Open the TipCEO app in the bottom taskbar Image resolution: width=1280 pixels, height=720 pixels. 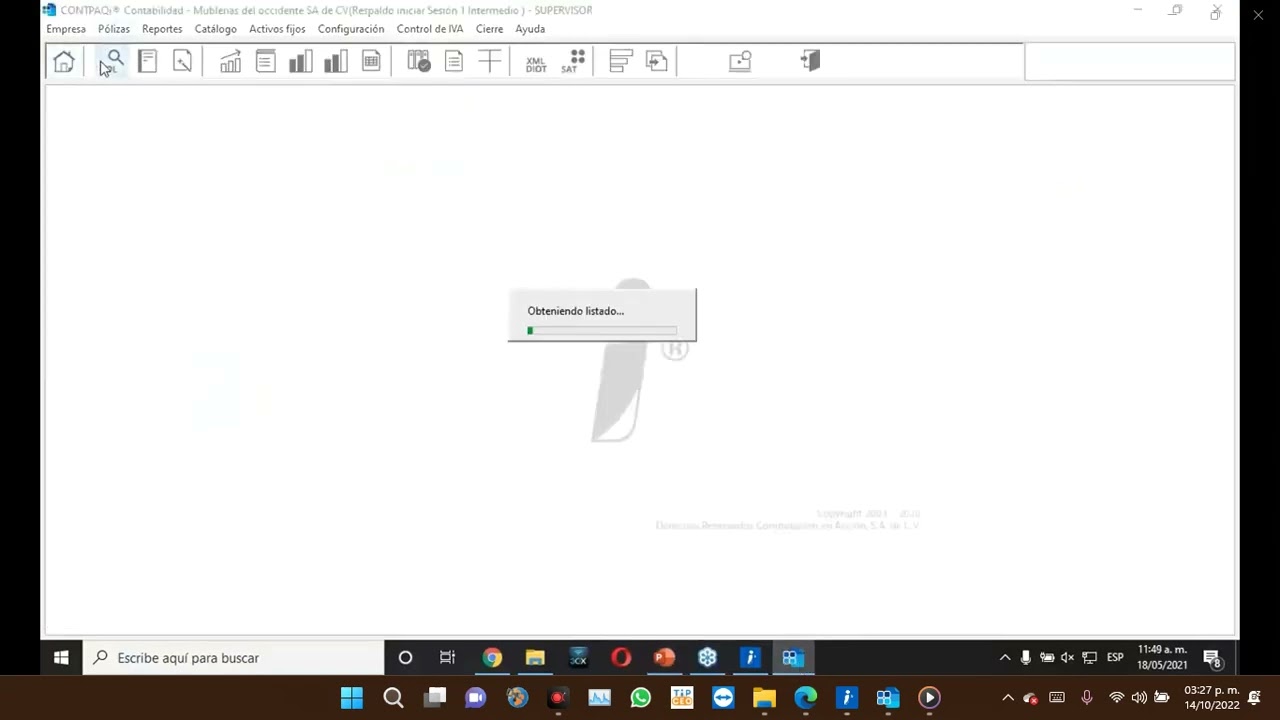coord(682,698)
